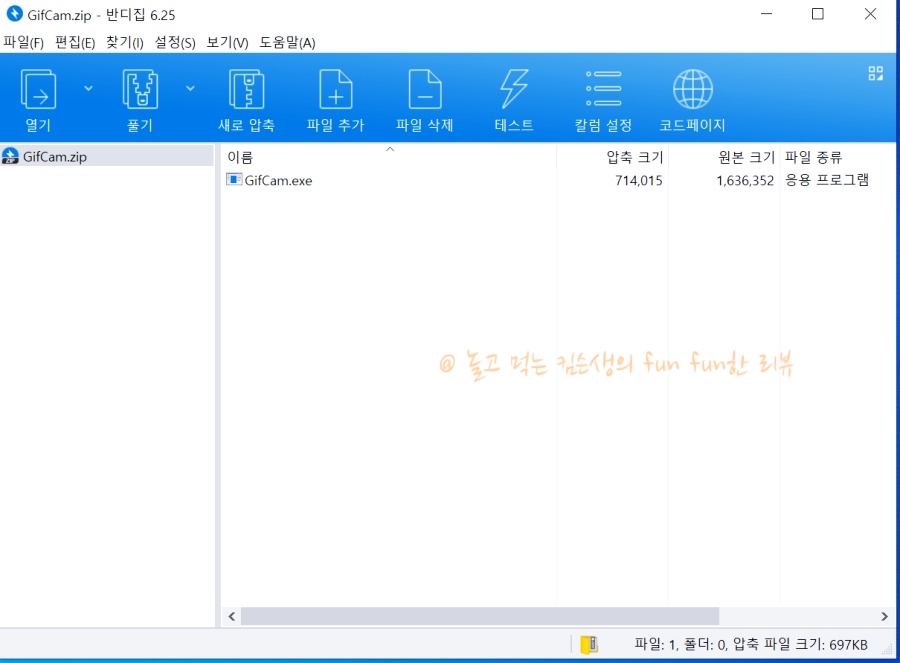Viewport: 900px width, 663px height.
Task: Click the Bandizip logo in title bar
Action: pos(14,14)
